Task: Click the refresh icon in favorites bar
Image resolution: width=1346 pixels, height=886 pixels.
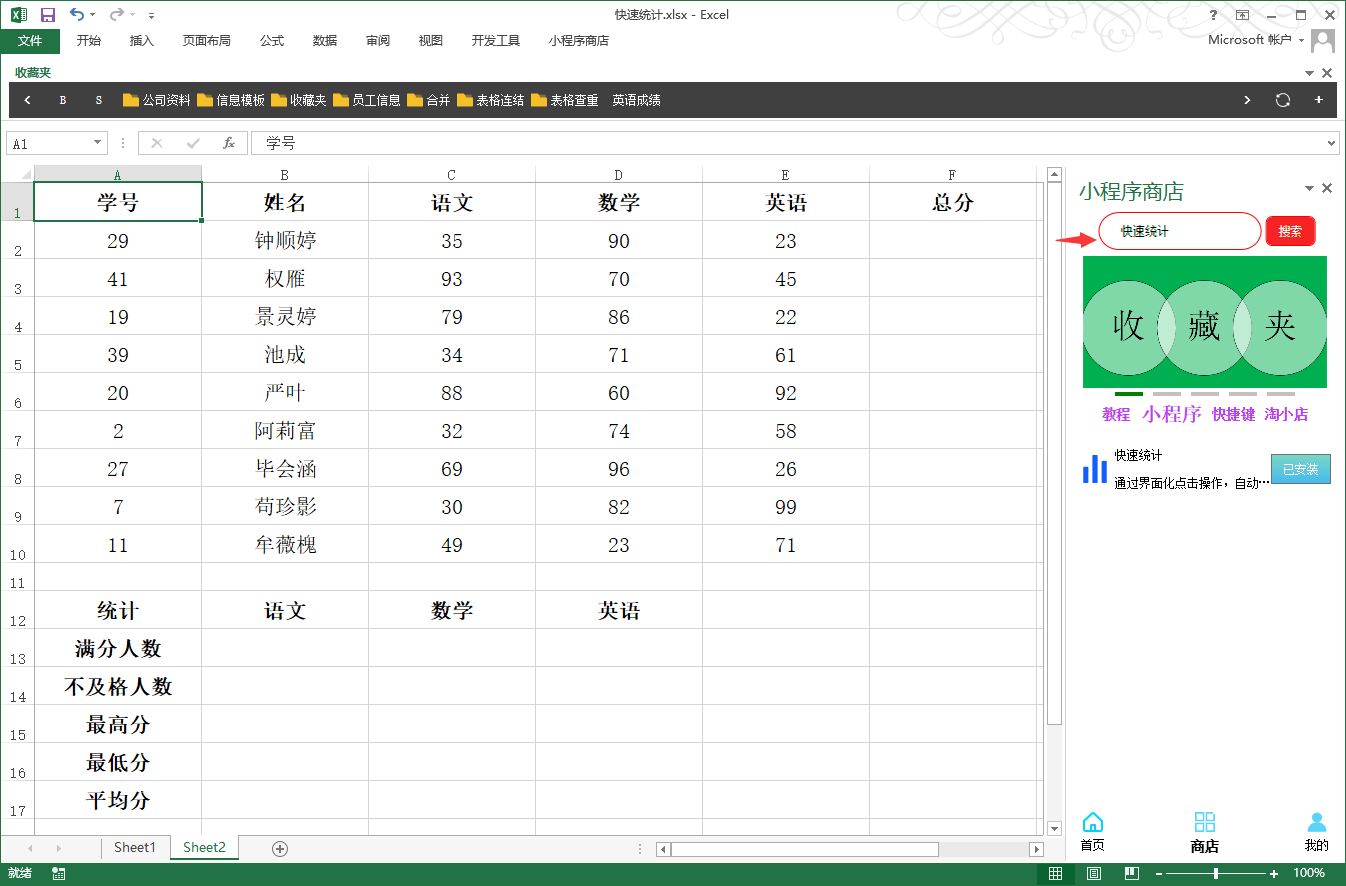Action: click(x=1283, y=100)
